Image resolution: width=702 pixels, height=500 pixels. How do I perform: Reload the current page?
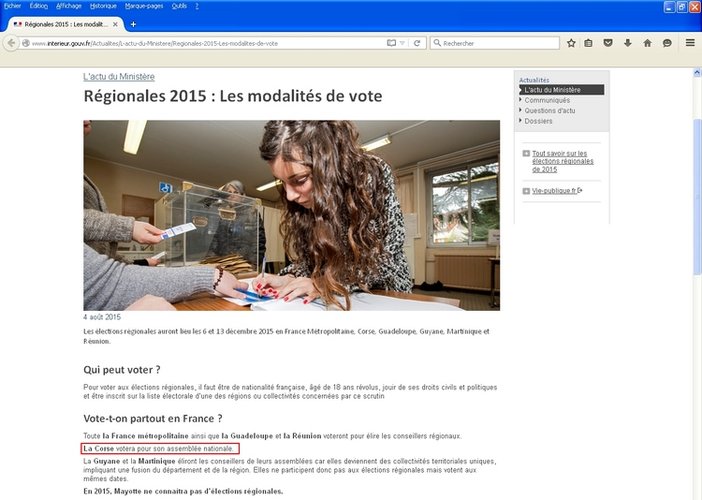pyautogui.click(x=417, y=43)
